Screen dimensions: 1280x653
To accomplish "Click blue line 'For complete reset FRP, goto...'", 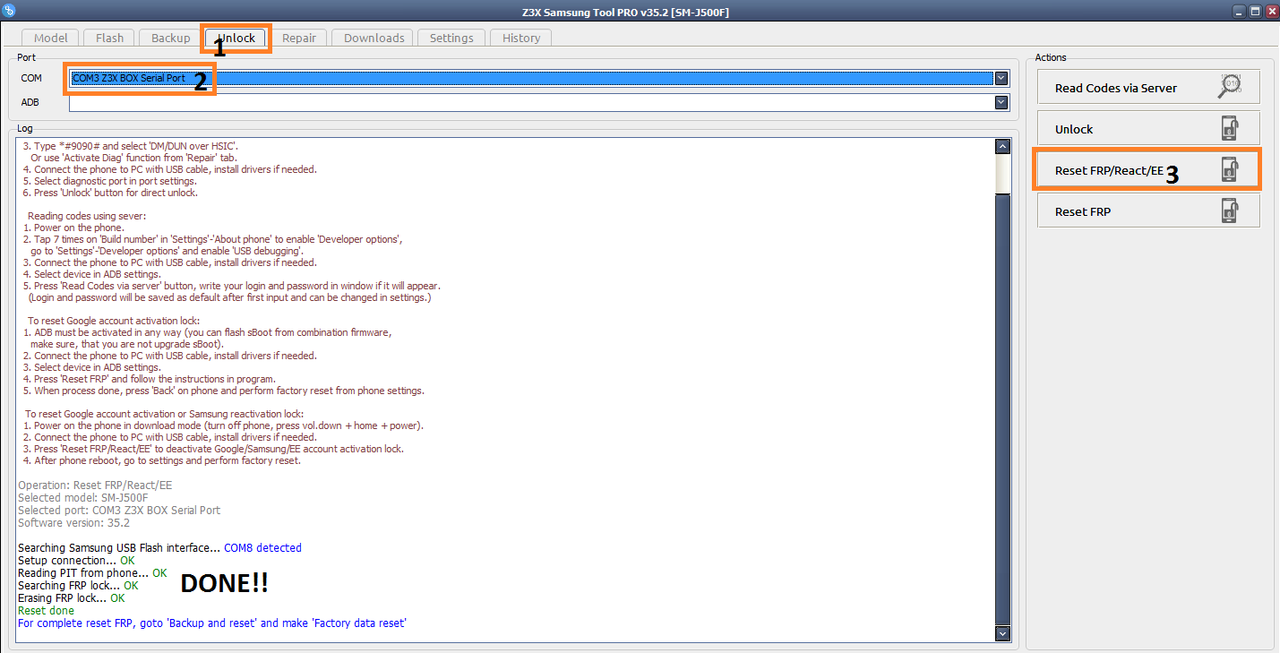I will coord(212,623).
